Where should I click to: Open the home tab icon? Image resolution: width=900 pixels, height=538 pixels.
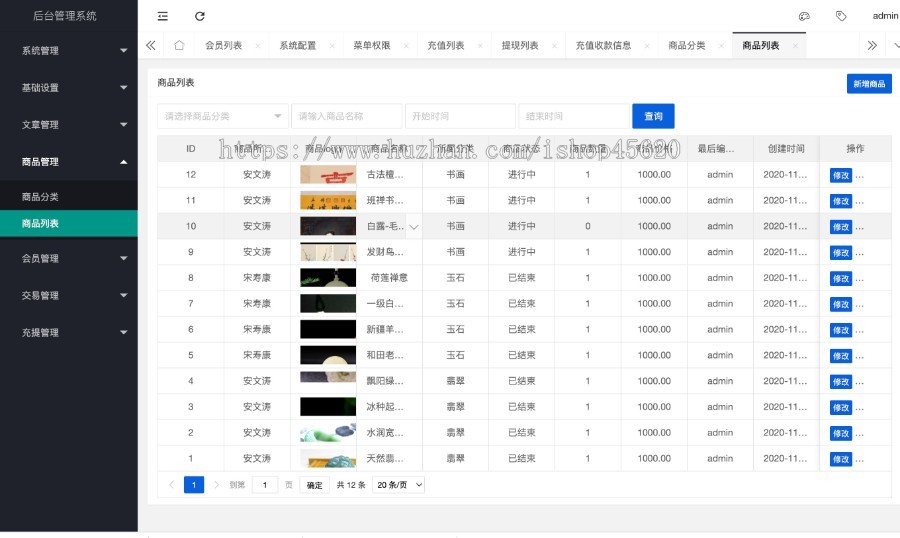pyautogui.click(x=179, y=45)
